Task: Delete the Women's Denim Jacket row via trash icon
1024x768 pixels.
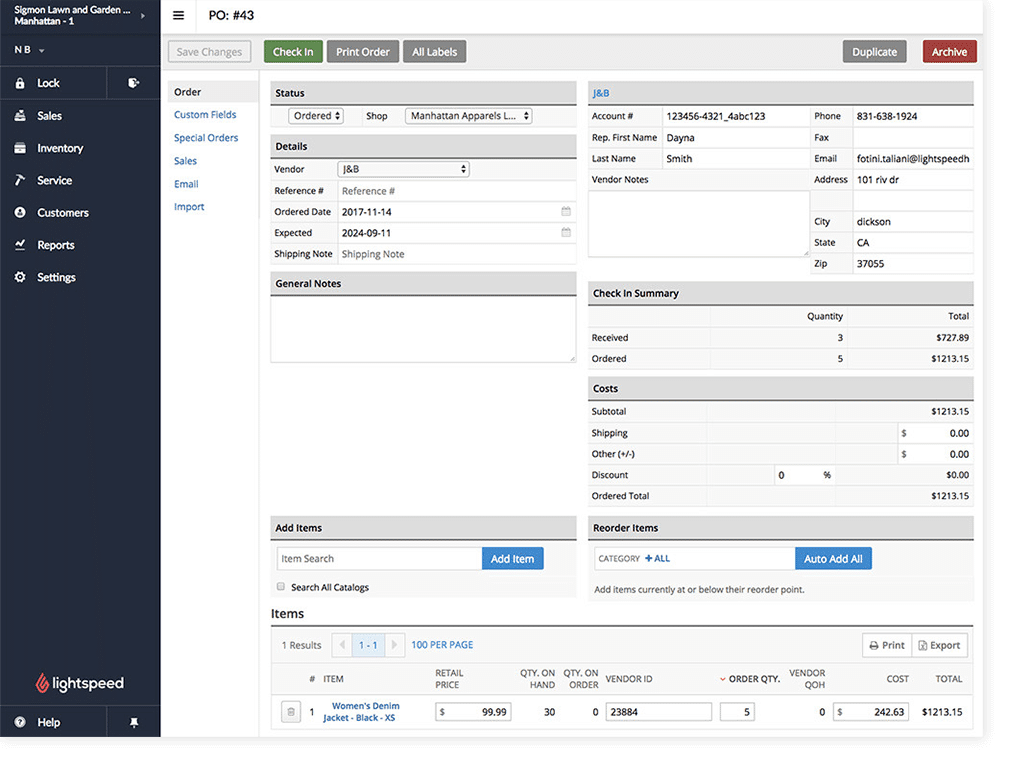Action: pos(291,712)
